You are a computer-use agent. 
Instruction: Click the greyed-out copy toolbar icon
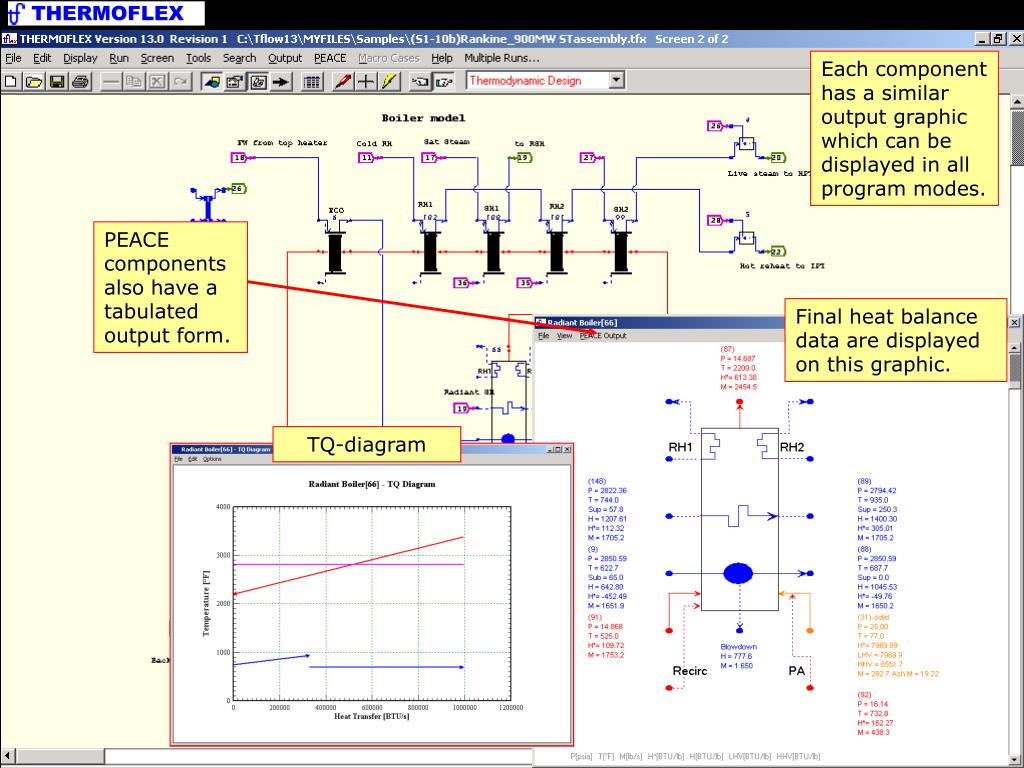(134, 82)
